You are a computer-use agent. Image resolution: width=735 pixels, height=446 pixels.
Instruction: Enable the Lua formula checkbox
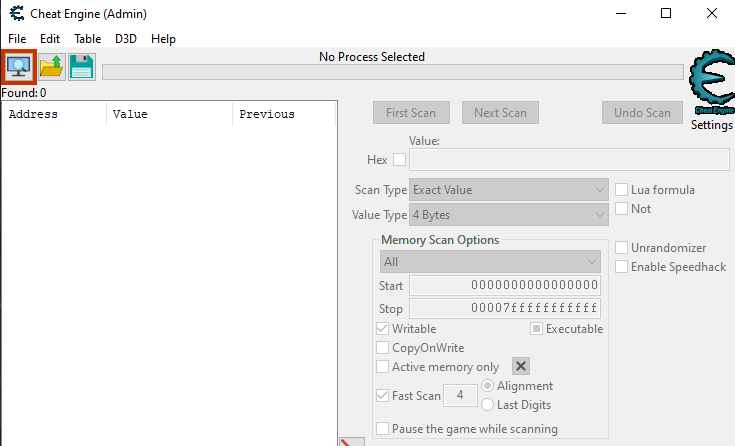[622, 189]
